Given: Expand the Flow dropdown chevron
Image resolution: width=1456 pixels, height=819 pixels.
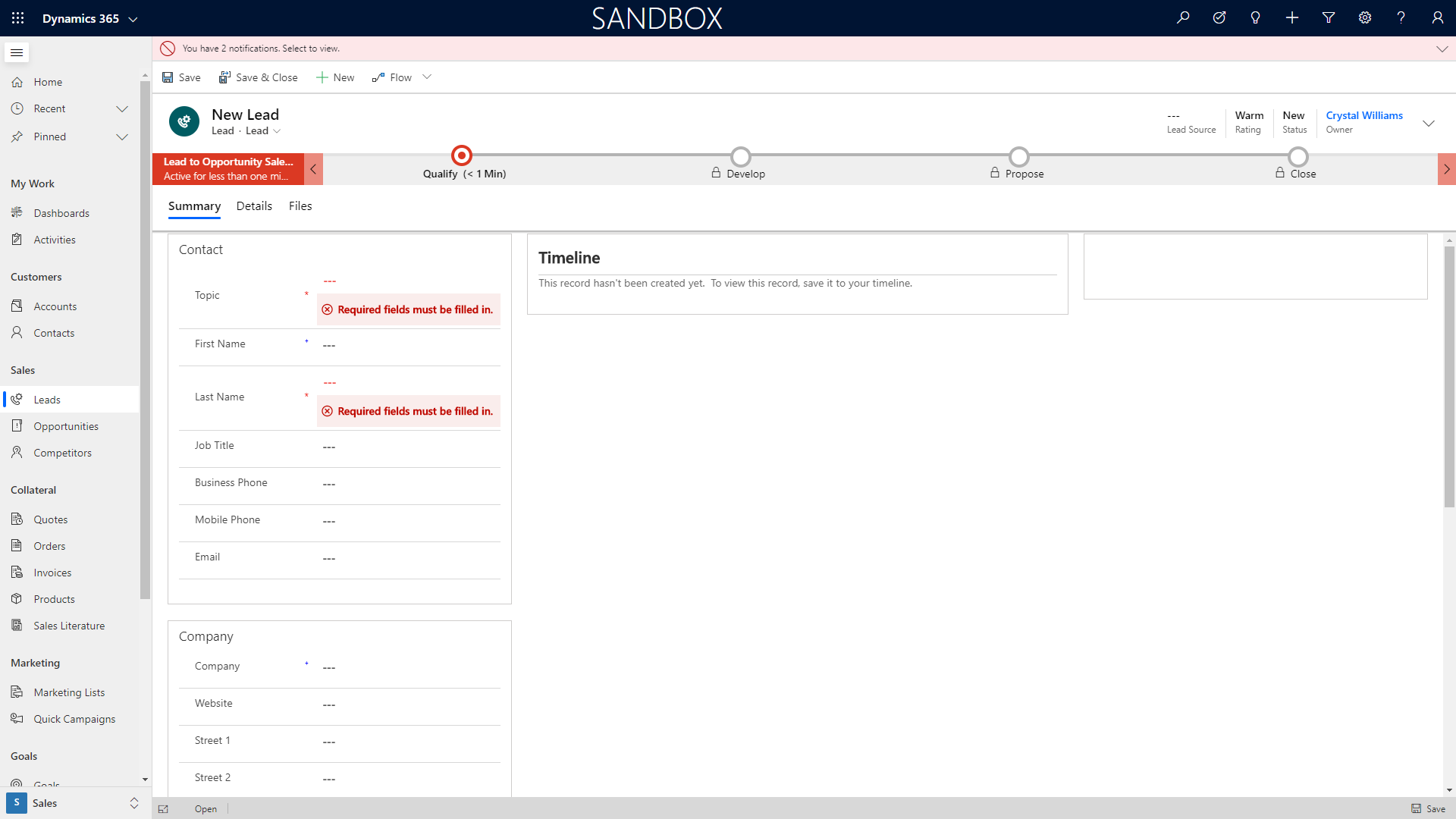Looking at the screenshot, I should [x=427, y=77].
